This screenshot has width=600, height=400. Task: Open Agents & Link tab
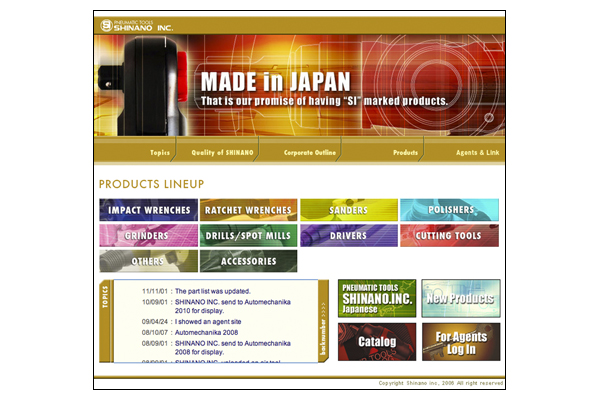pos(477,152)
